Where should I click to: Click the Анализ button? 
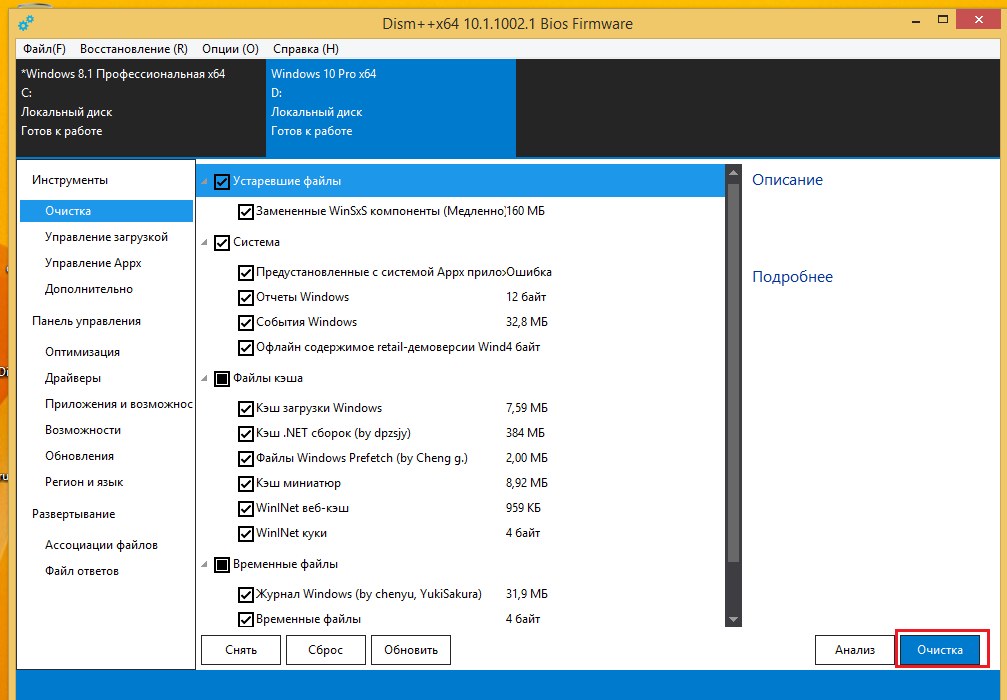point(855,650)
